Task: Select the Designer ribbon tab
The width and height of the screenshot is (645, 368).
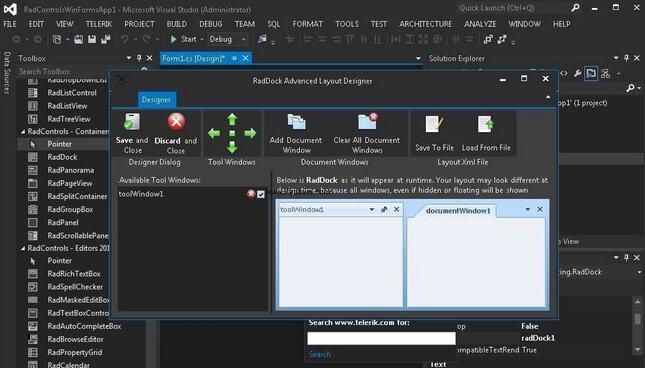Action: (x=156, y=100)
